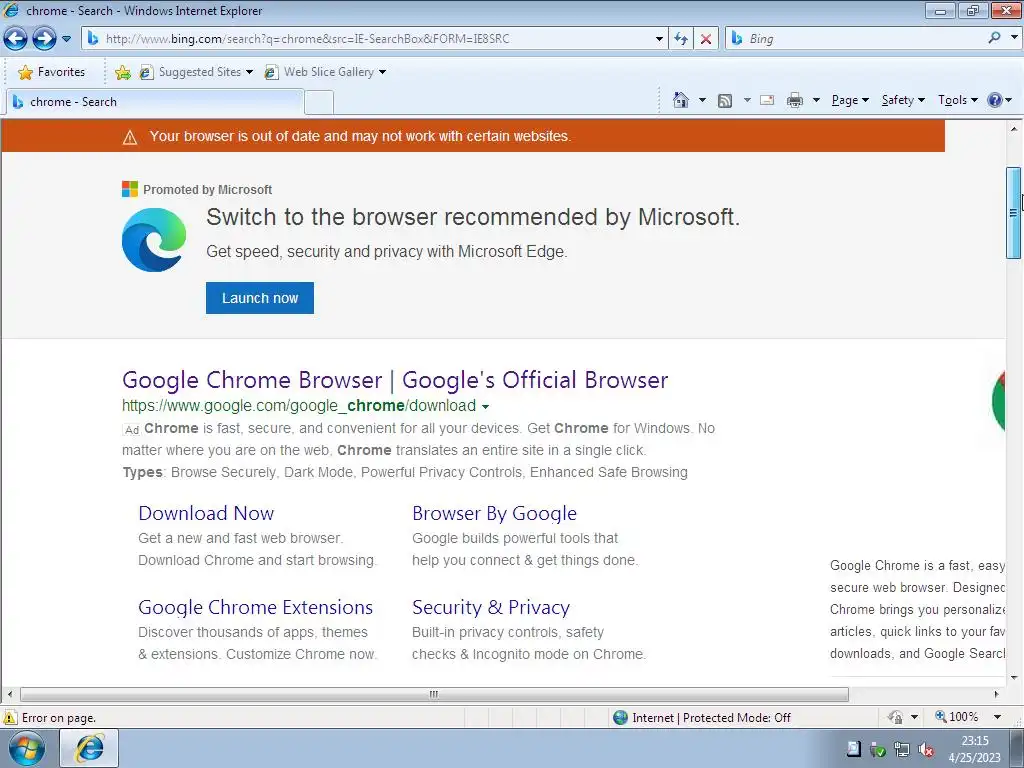The height and width of the screenshot is (768, 1024).
Task: Open the Google Chrome Extensions link
Action: tap(255, 607)
